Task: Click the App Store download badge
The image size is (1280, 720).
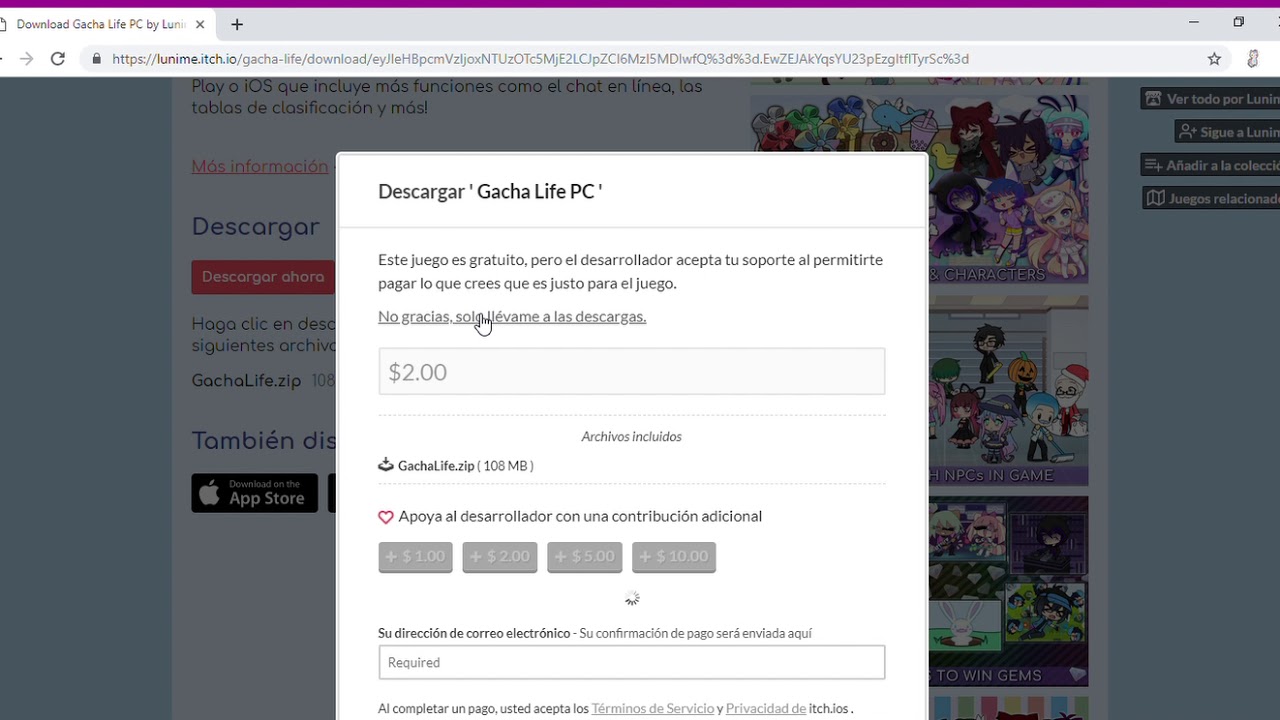Action: [x=254, y=493]
